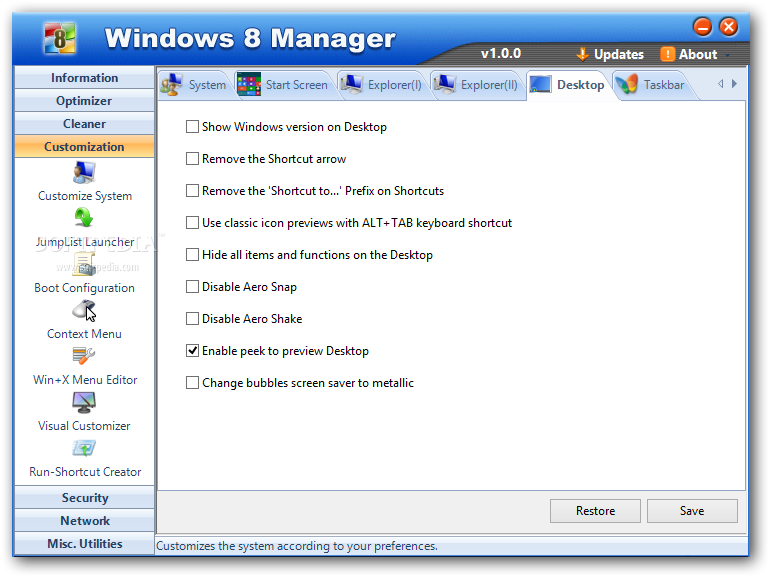This screenshot has height=577, width=770.
Task: Click the orange Updates download arrow icon
Action: (x=582, y=54)
